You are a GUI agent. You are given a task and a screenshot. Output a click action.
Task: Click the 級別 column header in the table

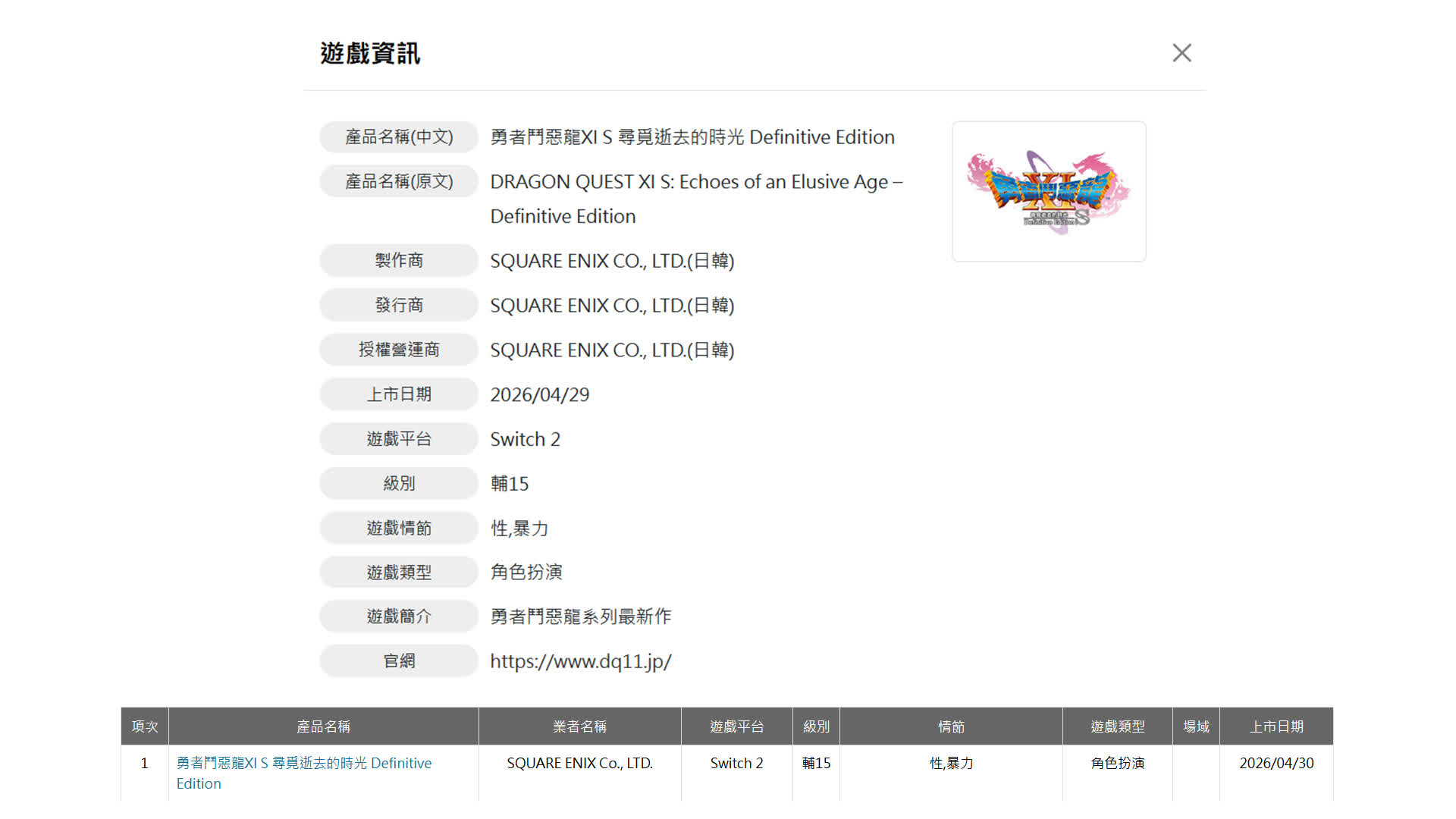(x=816, y=726)
